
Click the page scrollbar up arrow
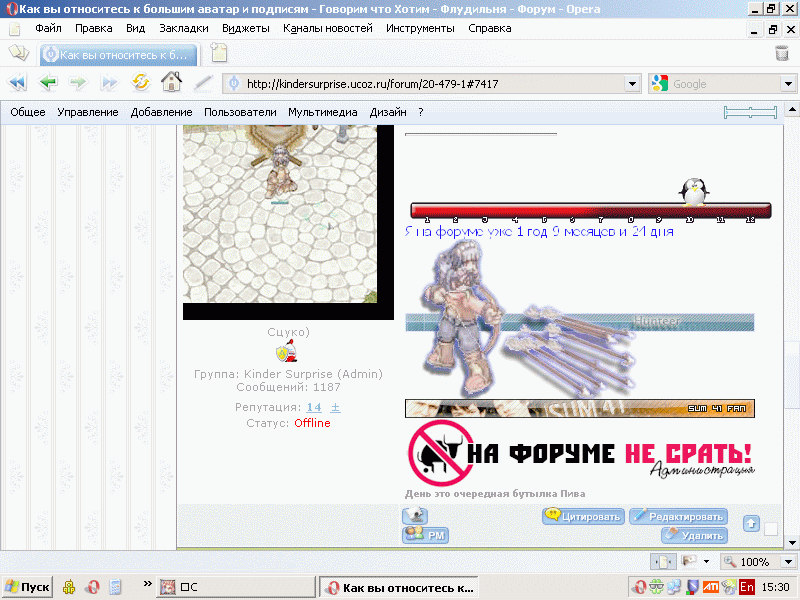coord(792,109)
